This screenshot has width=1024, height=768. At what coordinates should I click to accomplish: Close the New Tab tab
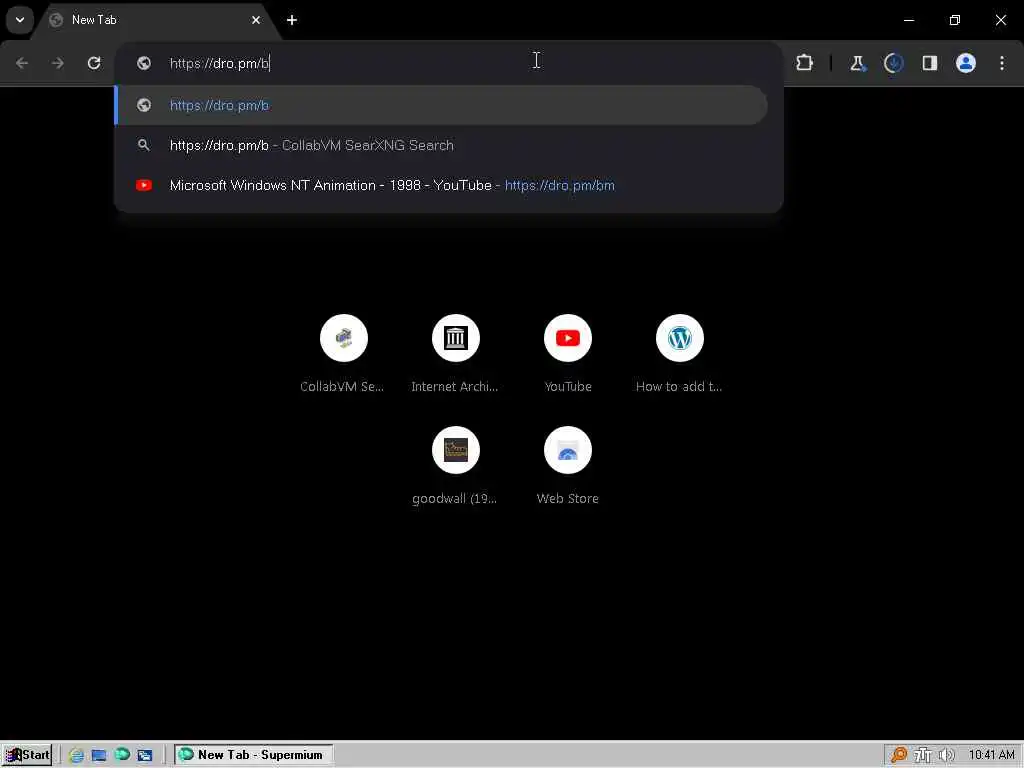(256, 20)
